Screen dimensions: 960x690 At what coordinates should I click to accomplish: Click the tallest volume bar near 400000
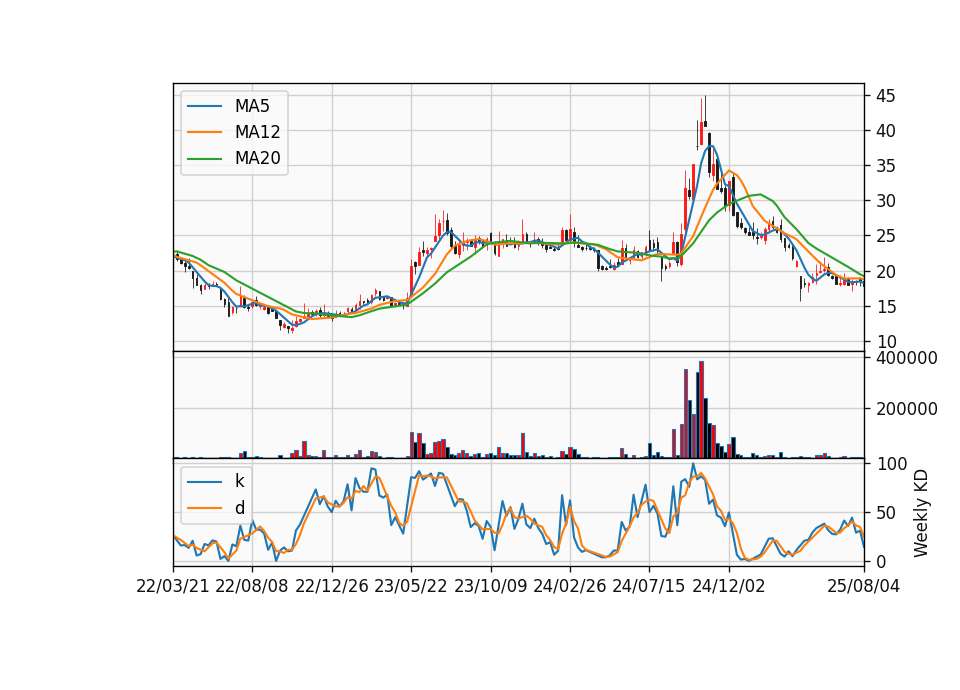(701, 410)
